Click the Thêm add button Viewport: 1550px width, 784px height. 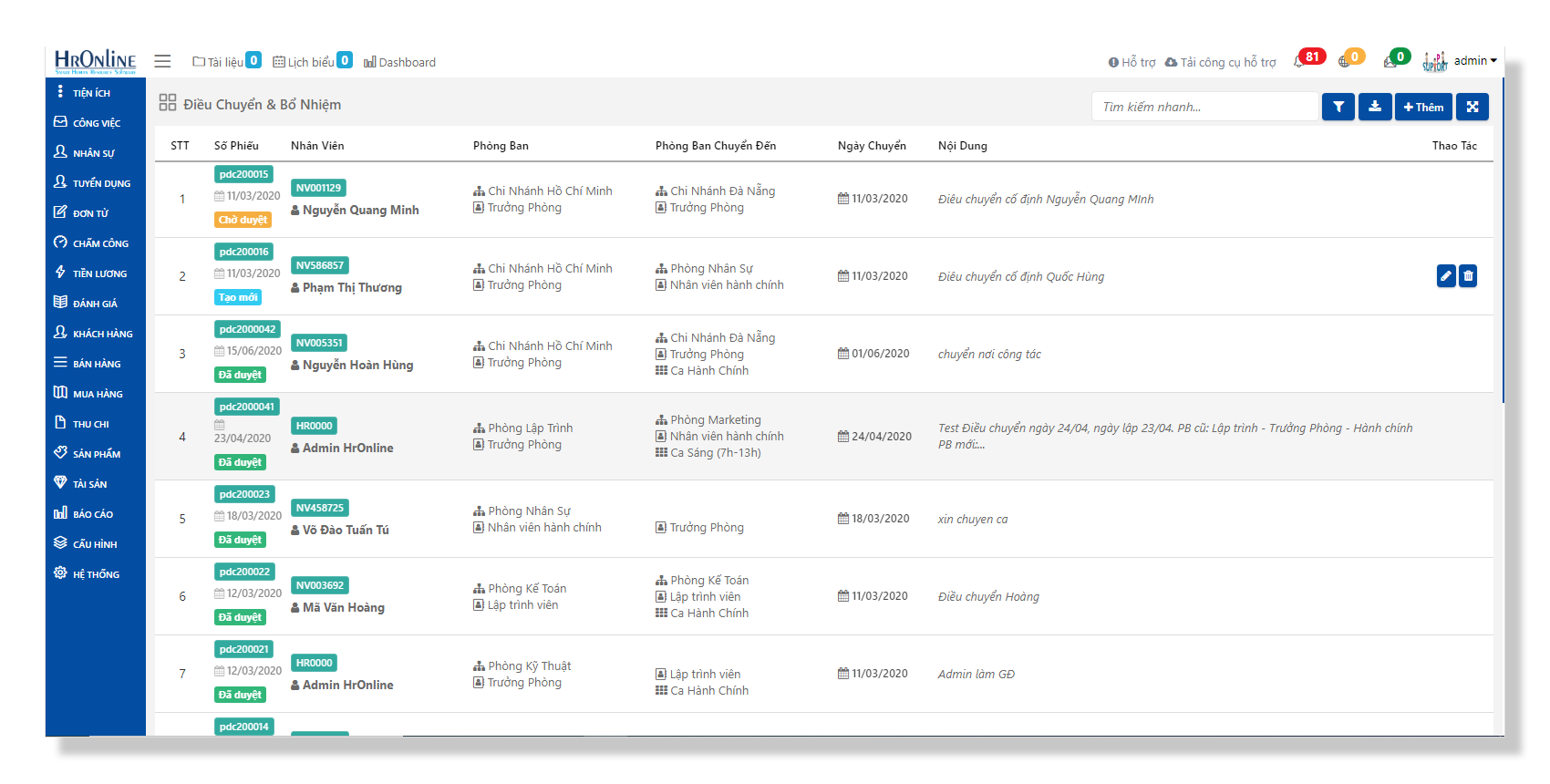coord(1423,107)
